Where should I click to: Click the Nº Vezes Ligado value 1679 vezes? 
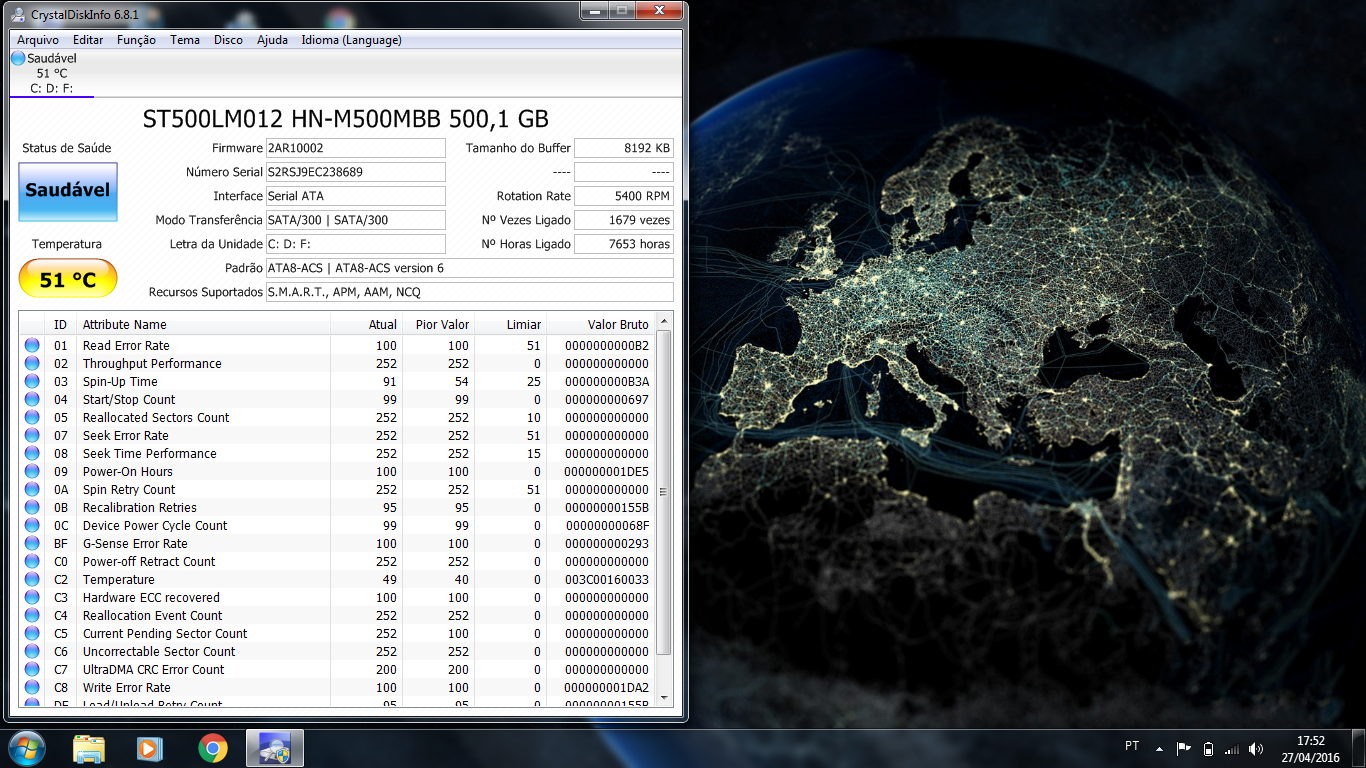tap(624, 220)
